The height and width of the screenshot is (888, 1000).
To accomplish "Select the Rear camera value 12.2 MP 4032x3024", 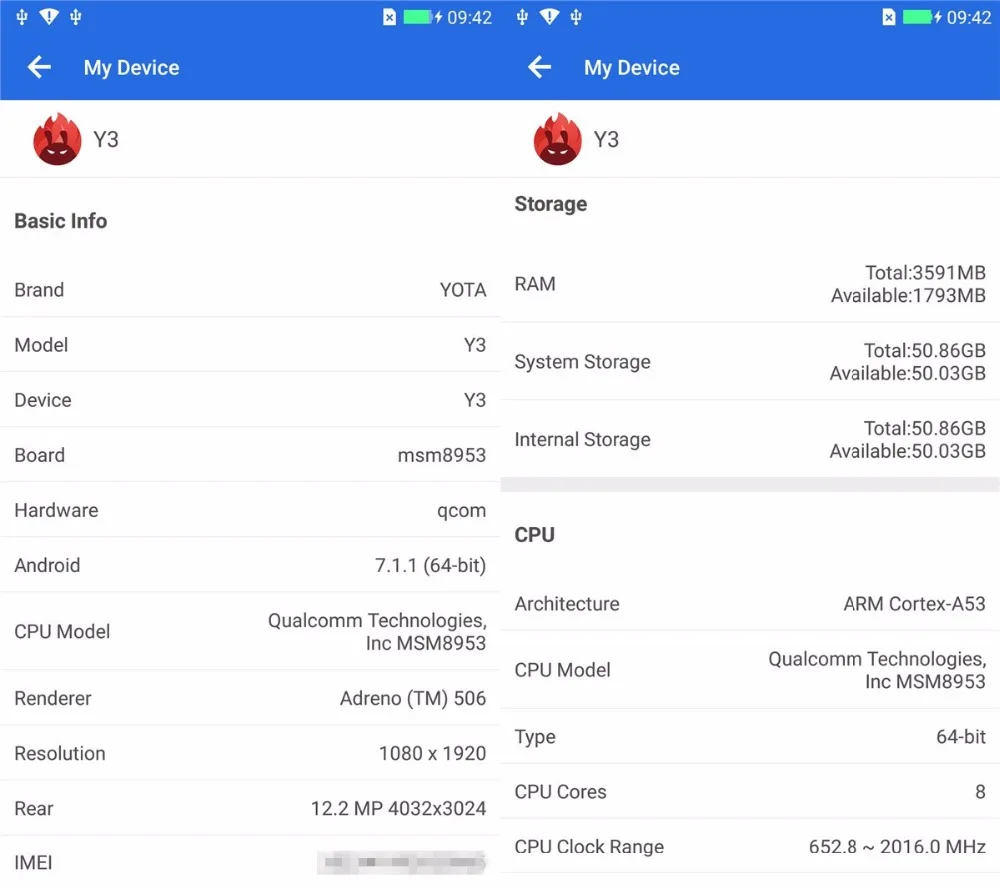I will coord(399,809).
